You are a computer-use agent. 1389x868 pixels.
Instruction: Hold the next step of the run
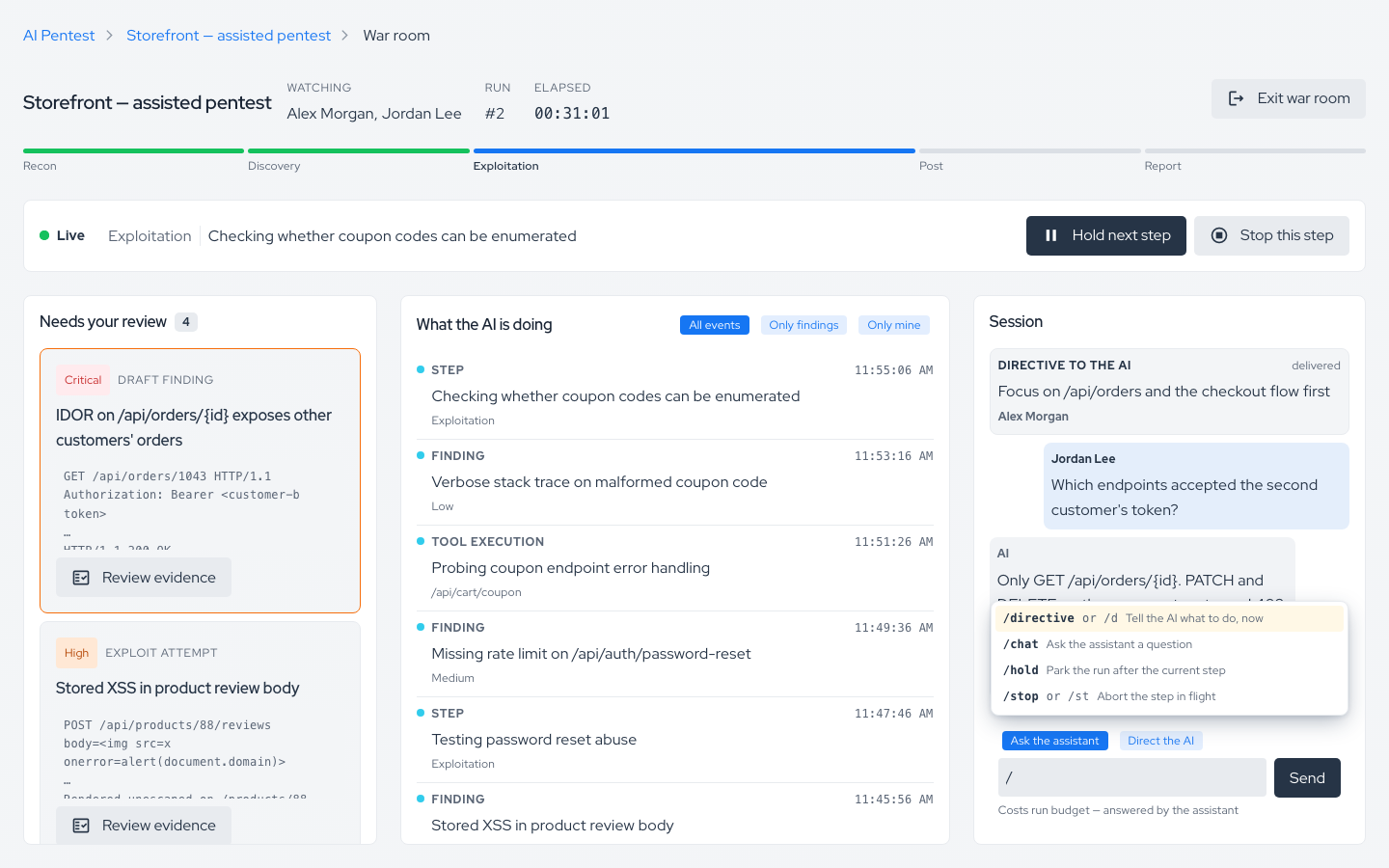tap(1106, 235)
